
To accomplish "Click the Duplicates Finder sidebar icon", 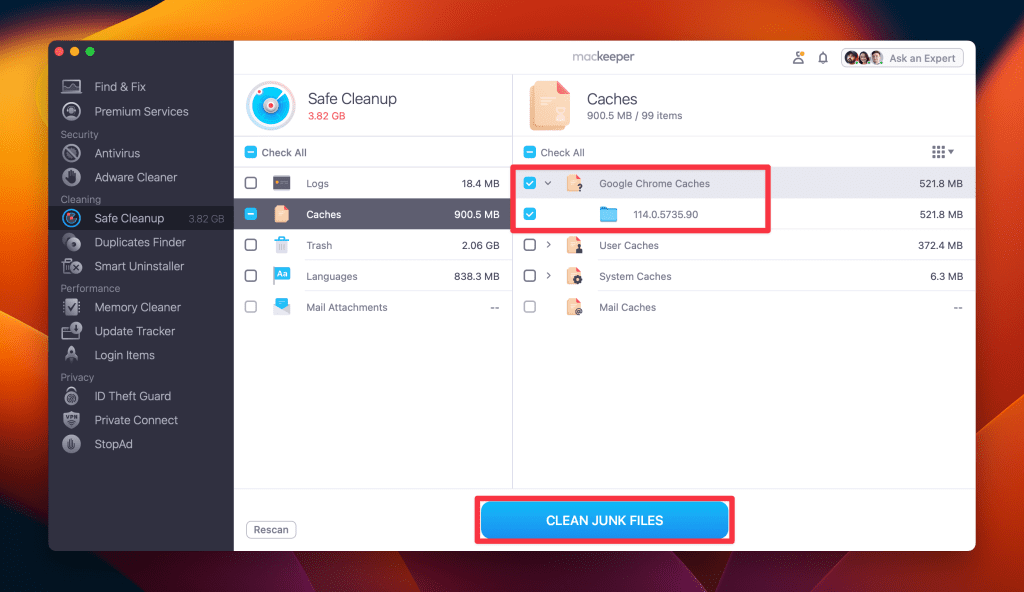I will tap(71, 242).
